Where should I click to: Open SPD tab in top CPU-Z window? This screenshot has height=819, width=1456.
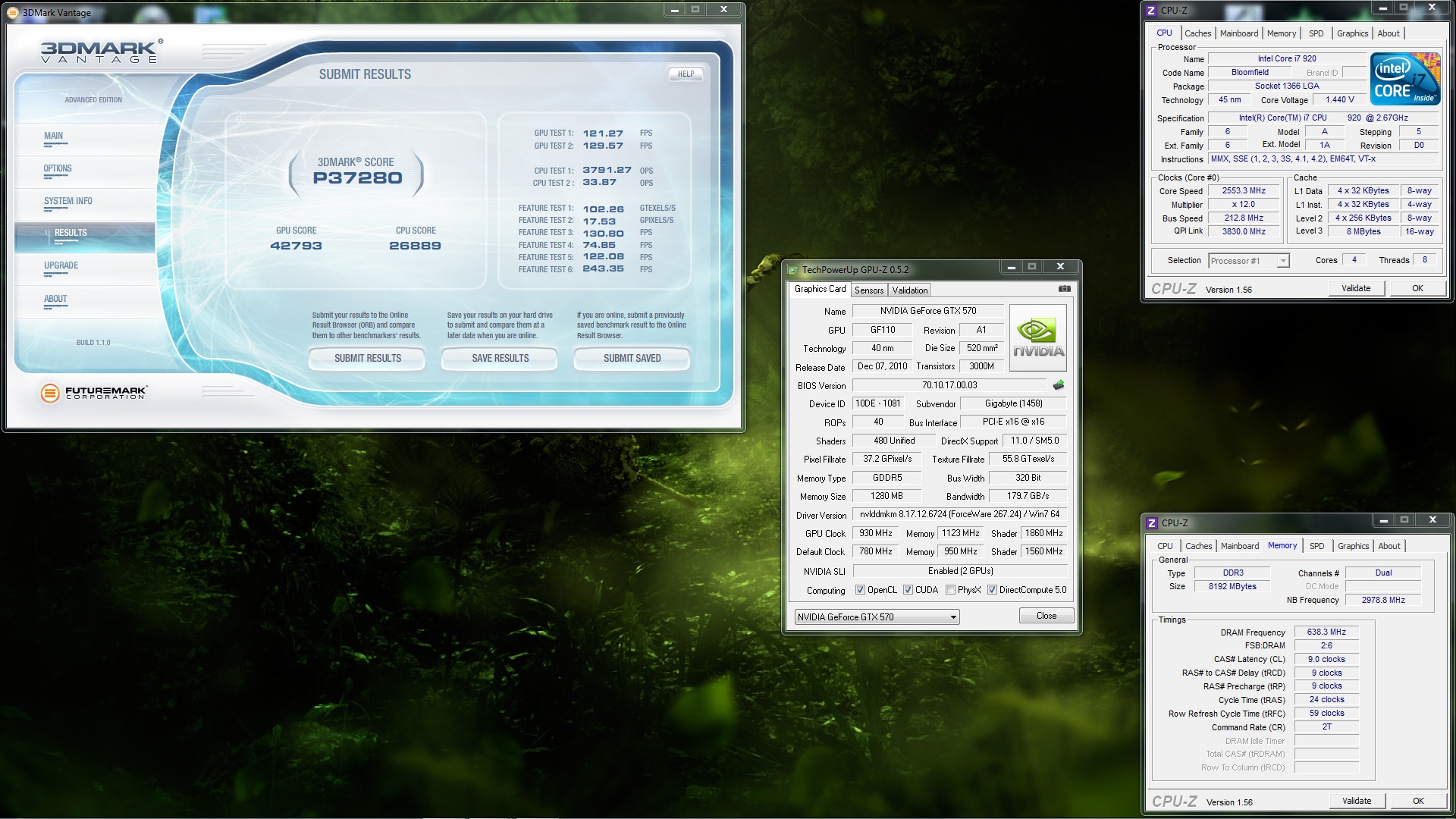tap(1316, 33)
